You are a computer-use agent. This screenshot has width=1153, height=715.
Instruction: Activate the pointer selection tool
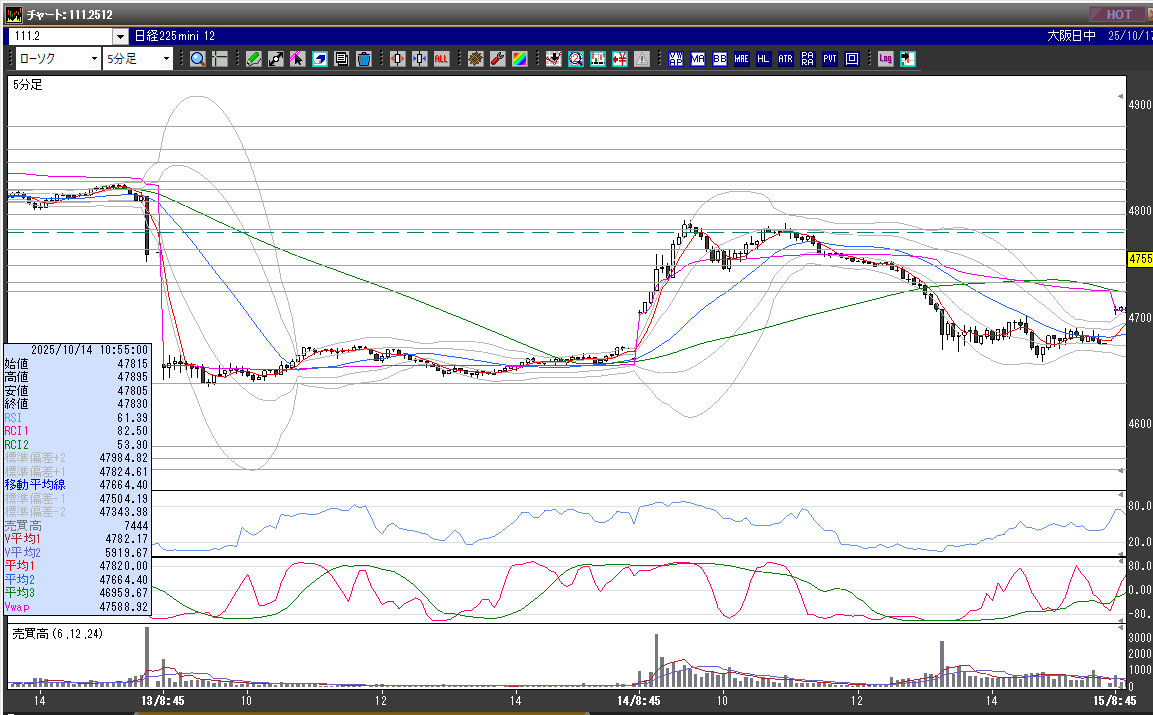[297, 59]
